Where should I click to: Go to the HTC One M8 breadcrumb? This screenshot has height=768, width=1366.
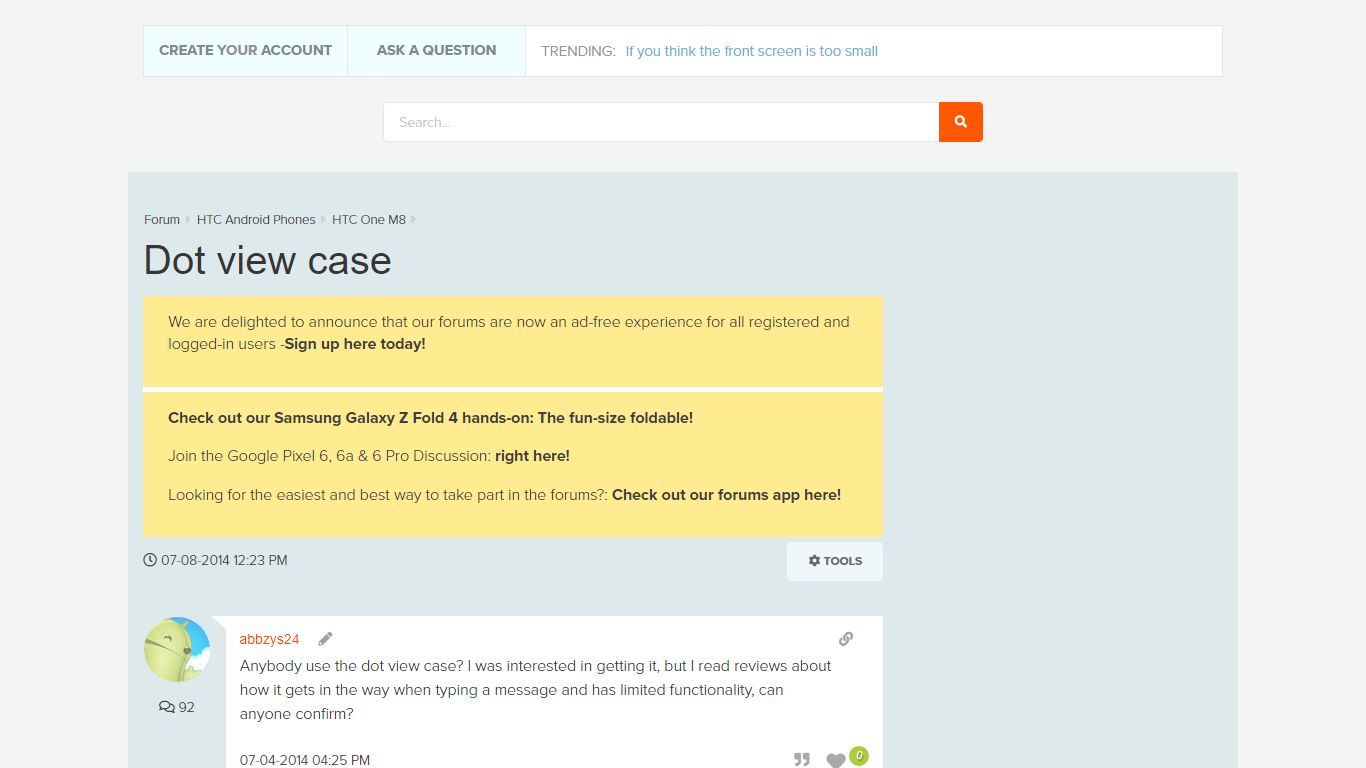click(369, 219)
